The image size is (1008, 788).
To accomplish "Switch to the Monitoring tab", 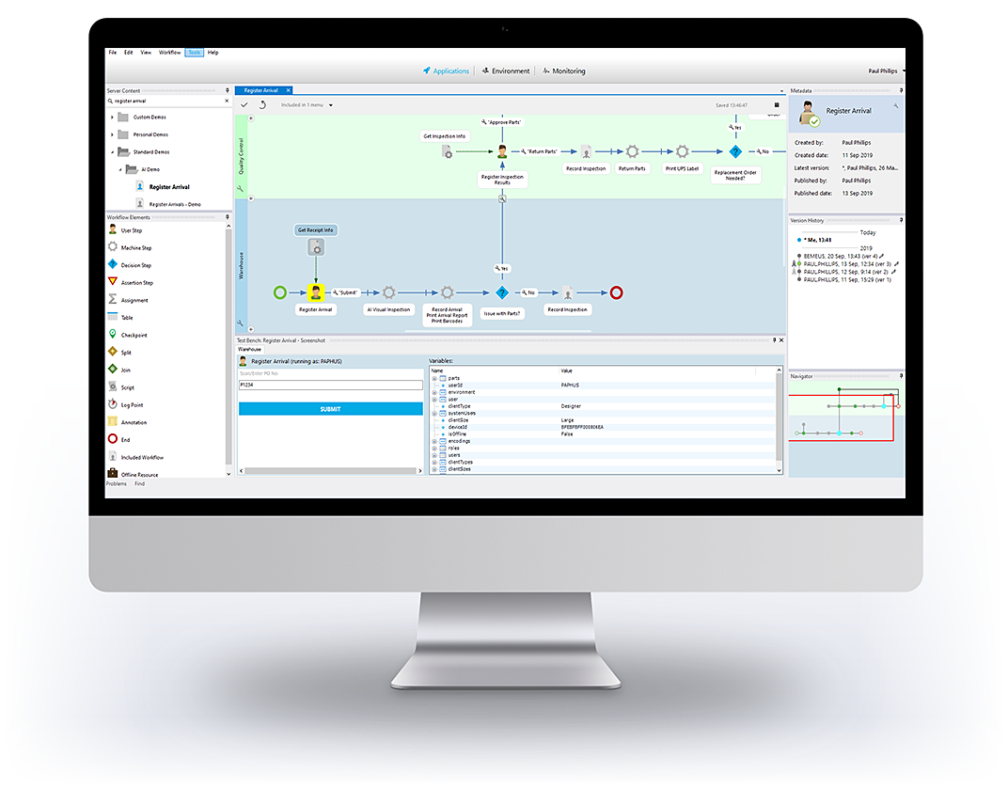I will click(570, 71).
